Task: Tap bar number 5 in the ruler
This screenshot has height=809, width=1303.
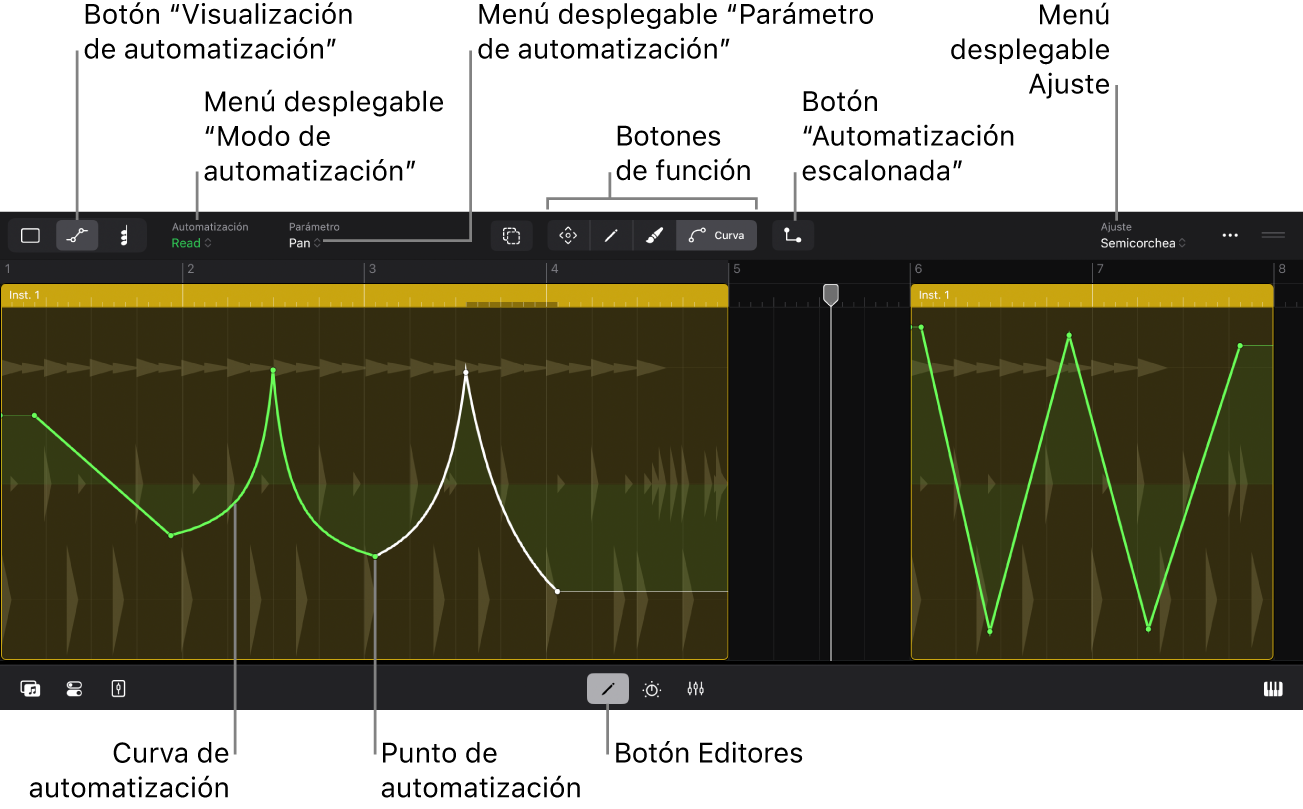Action: [736, 269]
